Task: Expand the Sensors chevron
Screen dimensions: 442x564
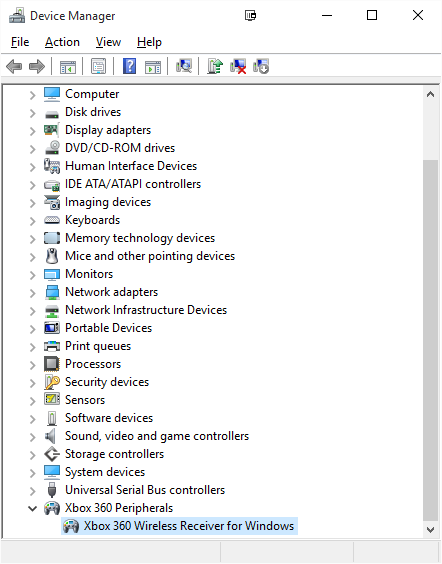Action: [33, 401]
